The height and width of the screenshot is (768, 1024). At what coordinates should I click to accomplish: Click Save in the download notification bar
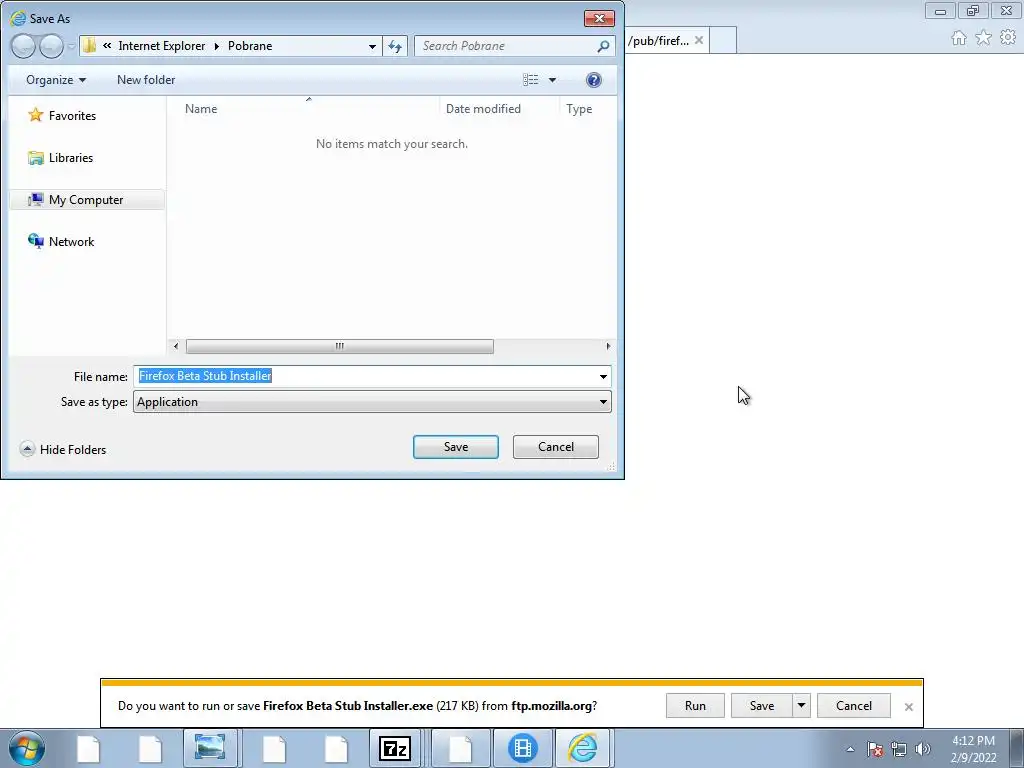pyautogui.click(x=761, y=706)
